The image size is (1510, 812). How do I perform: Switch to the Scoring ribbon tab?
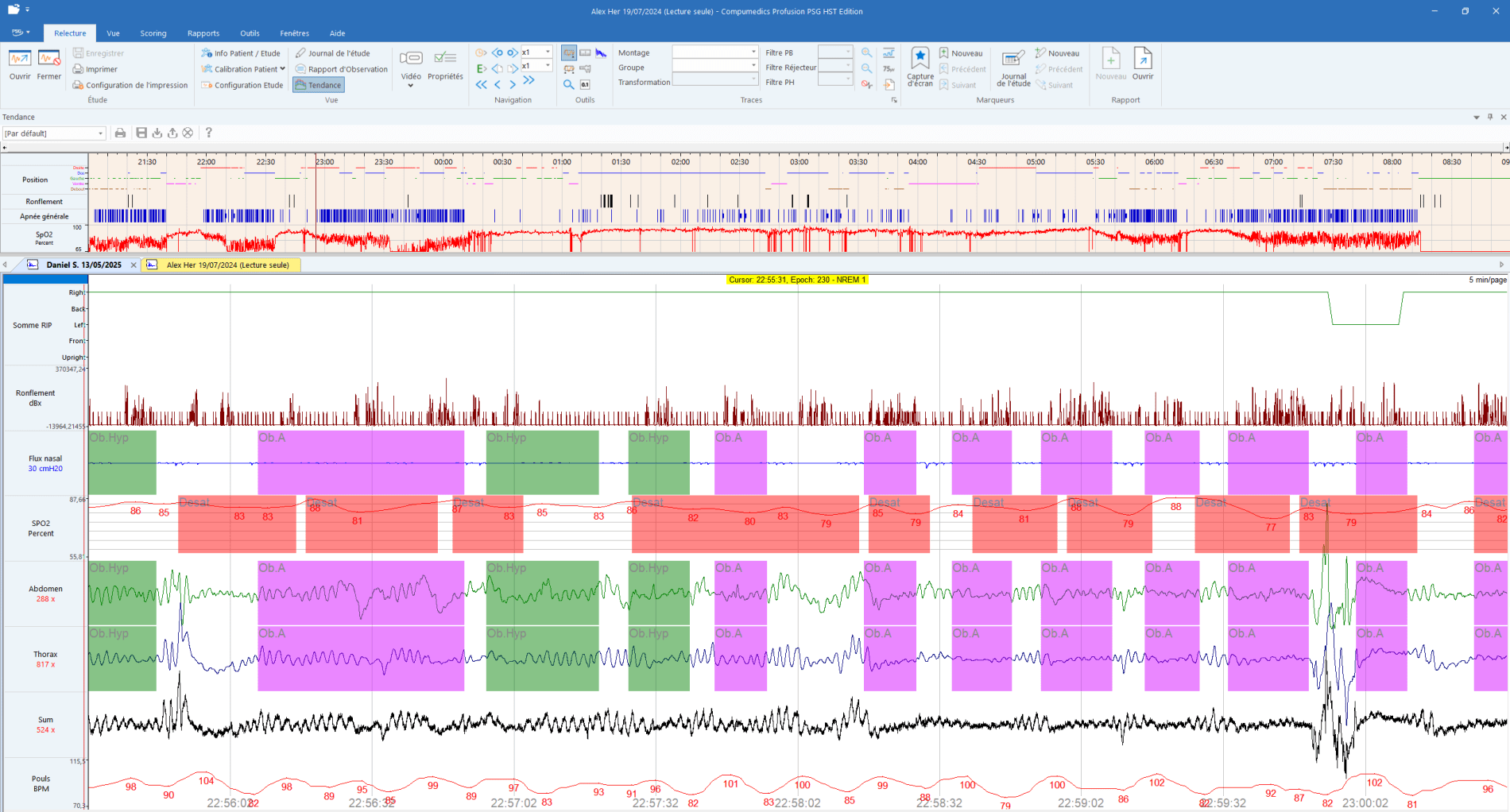153,33
